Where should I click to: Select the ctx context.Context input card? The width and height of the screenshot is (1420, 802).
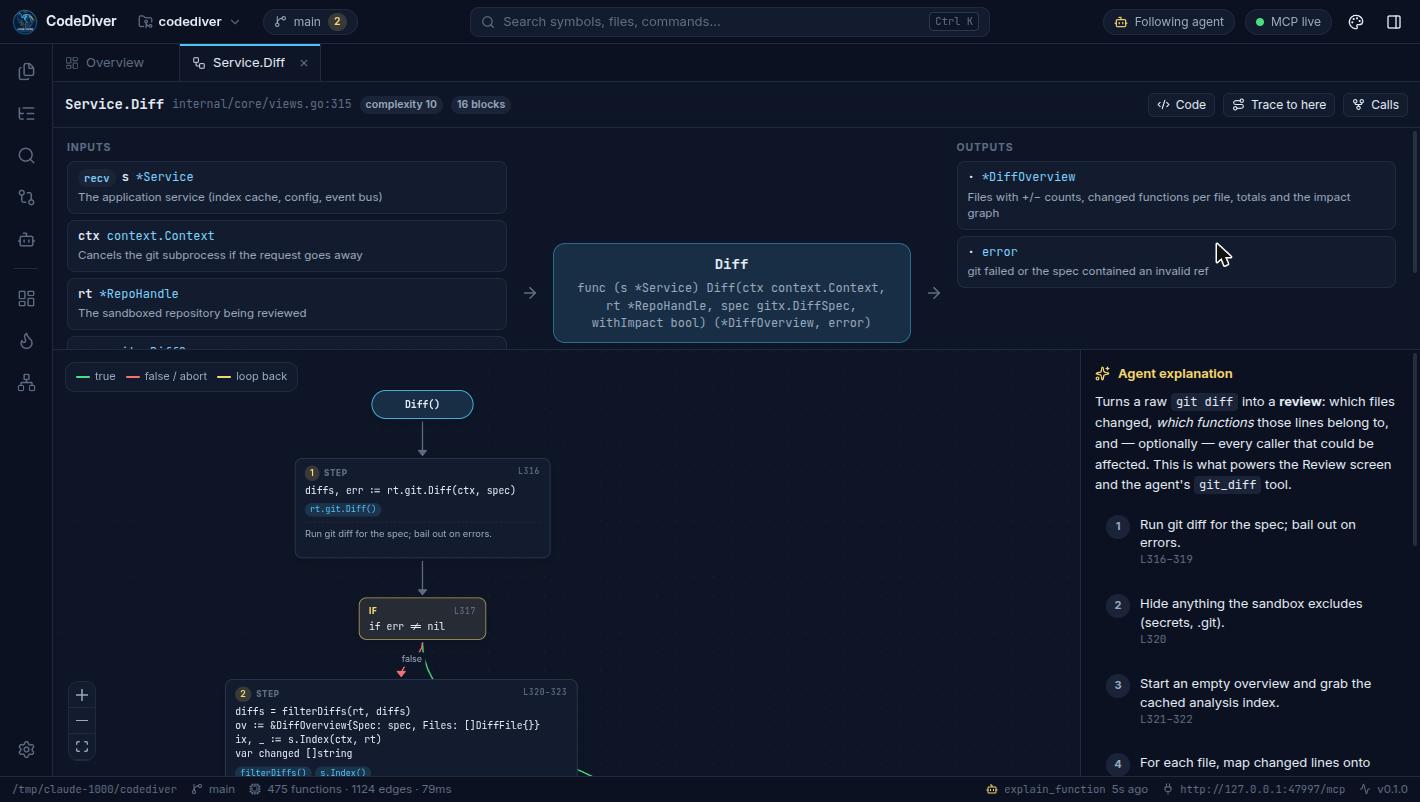(x=287, y=246)
